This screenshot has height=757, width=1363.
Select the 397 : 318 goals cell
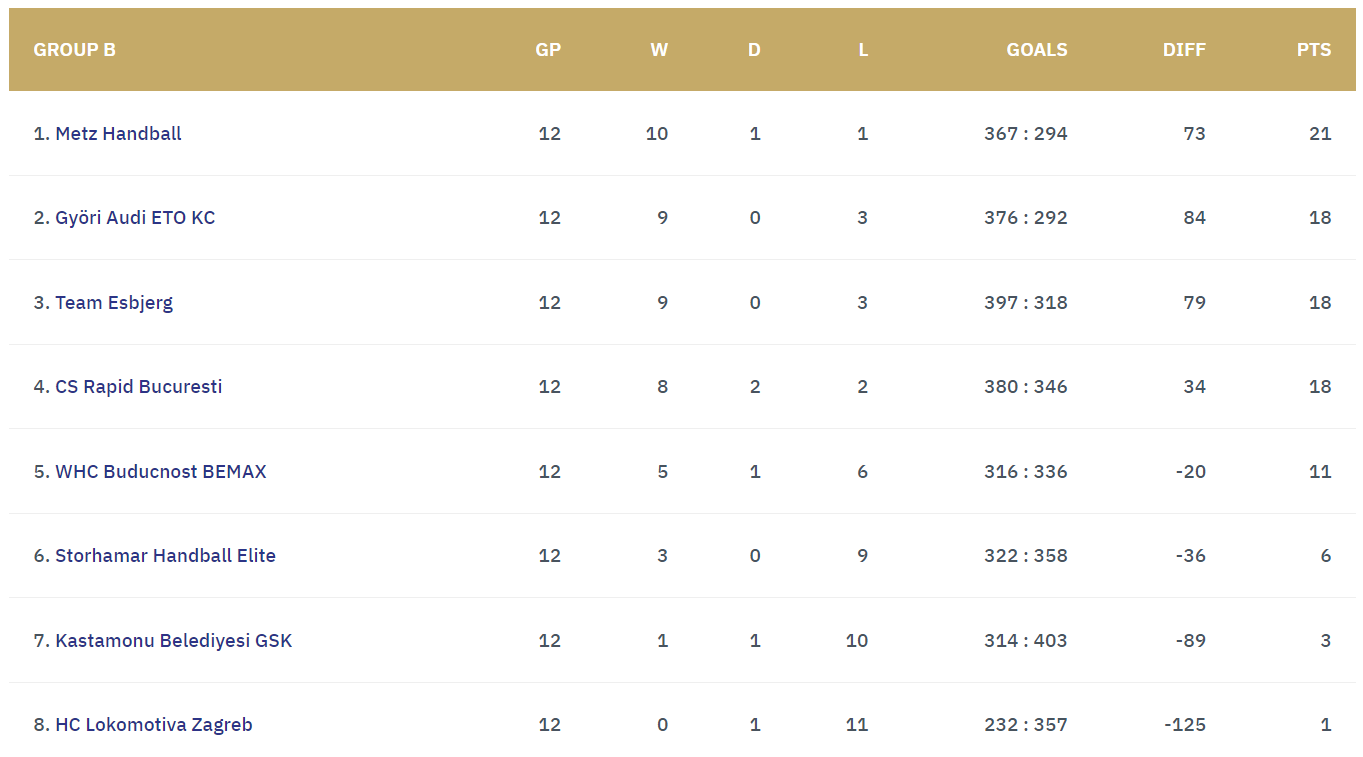click(x=1026, y=303)
